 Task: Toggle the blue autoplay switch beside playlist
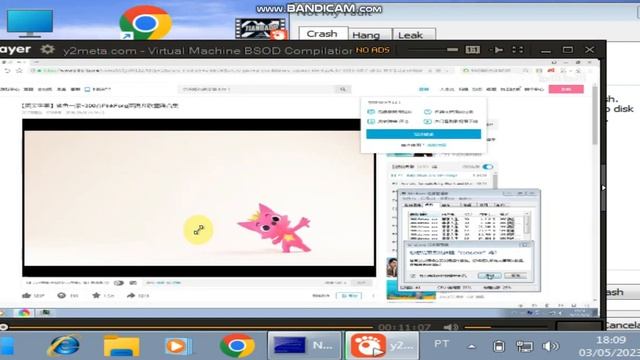487,167
